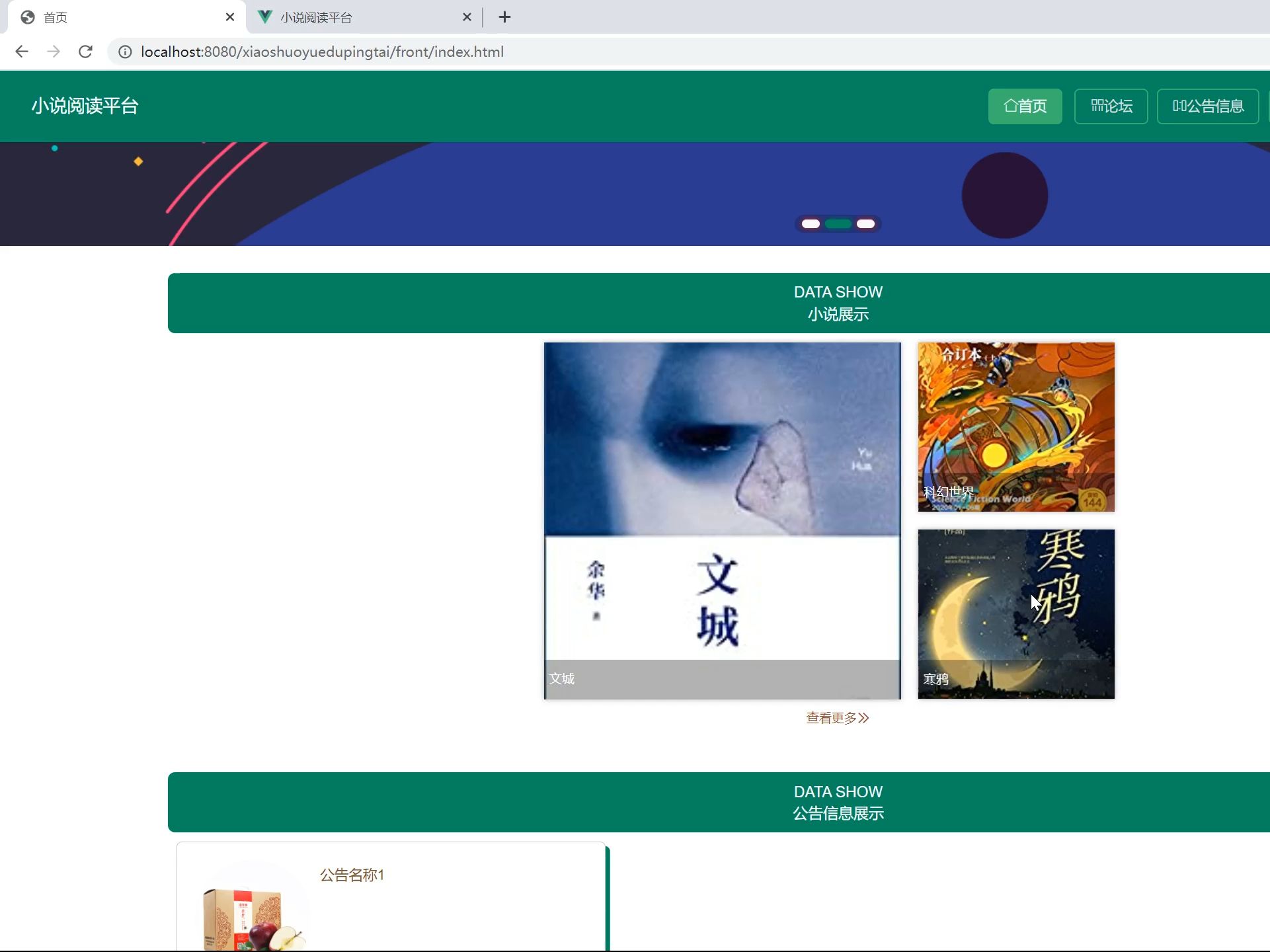The image size is (1270, 952).
Task: Switch to the 小说阅读平台 browser tab
Action: point(364,17)
